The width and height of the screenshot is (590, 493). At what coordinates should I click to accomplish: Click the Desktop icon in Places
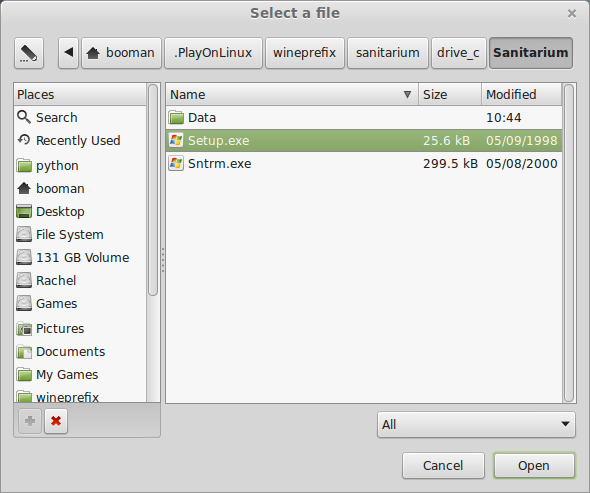[x=24, y=212]
